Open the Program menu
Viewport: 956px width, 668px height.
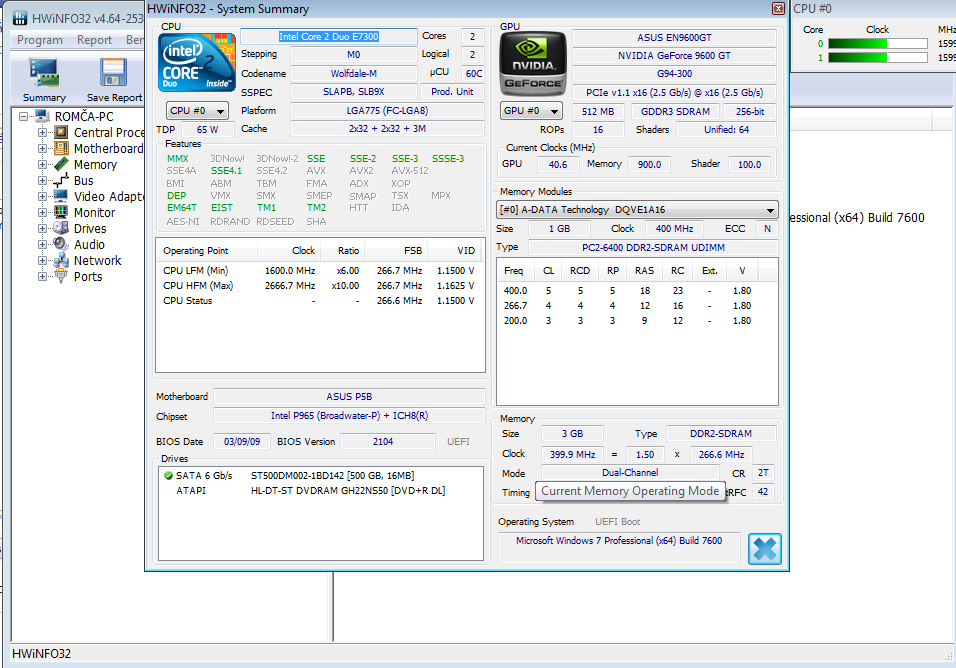point(40,40)
